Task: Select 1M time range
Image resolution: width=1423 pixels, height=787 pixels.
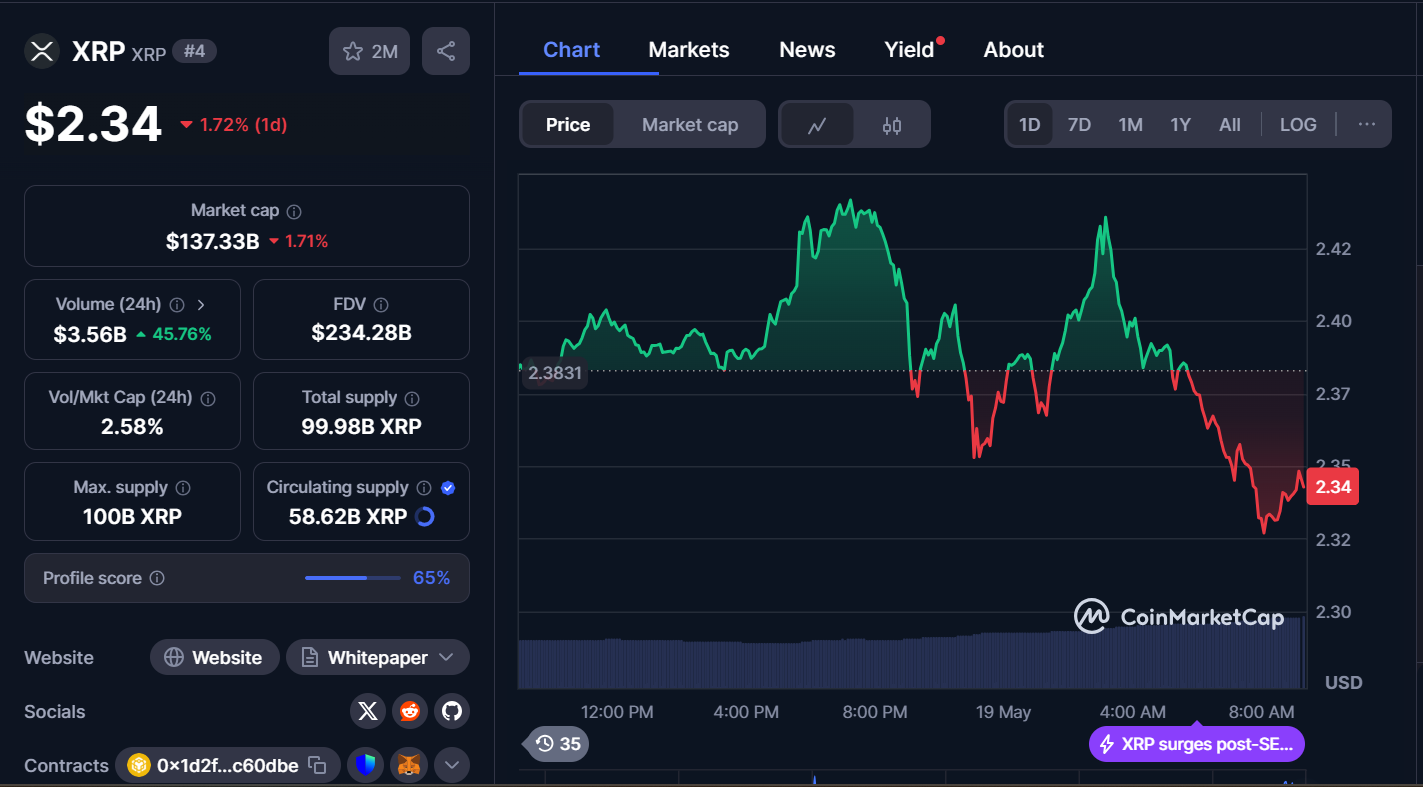Action: pyautogui.click(x=1130, y=125)
